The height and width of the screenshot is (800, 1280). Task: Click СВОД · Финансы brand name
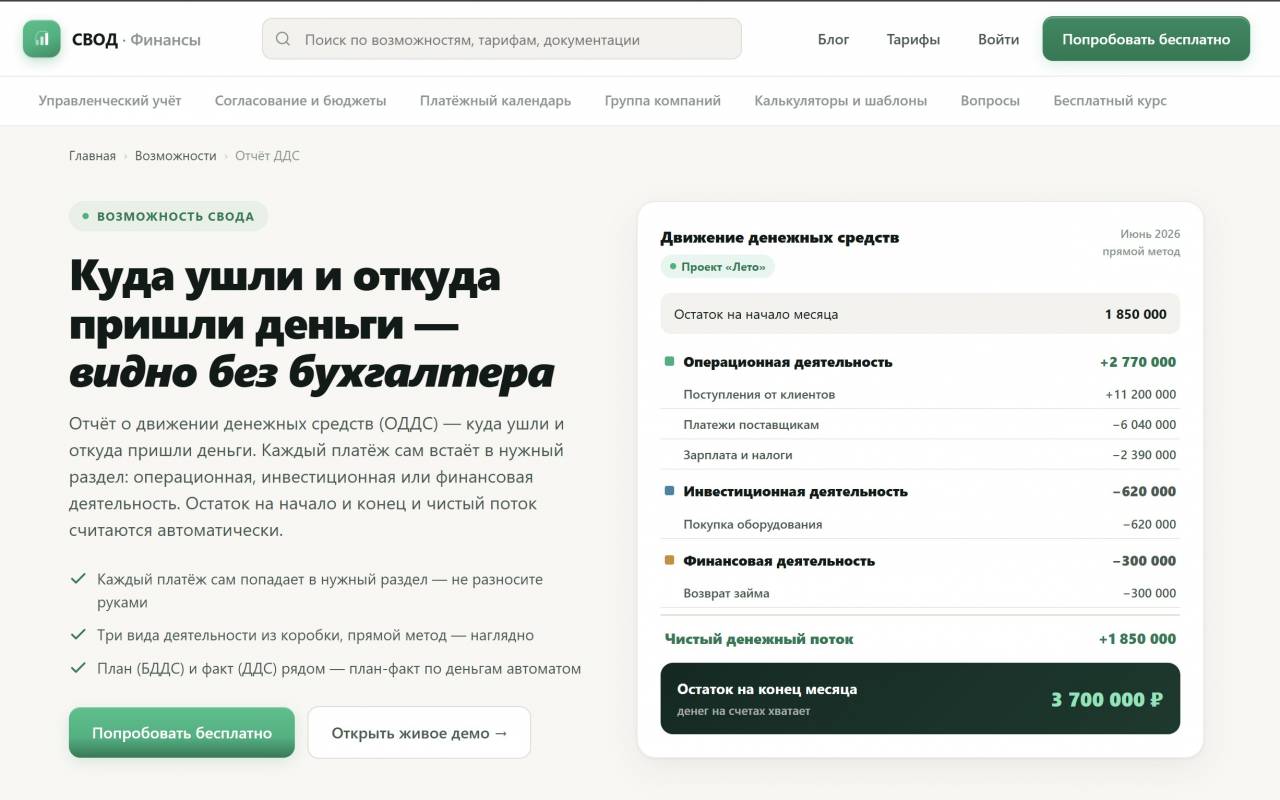point(136,40)
